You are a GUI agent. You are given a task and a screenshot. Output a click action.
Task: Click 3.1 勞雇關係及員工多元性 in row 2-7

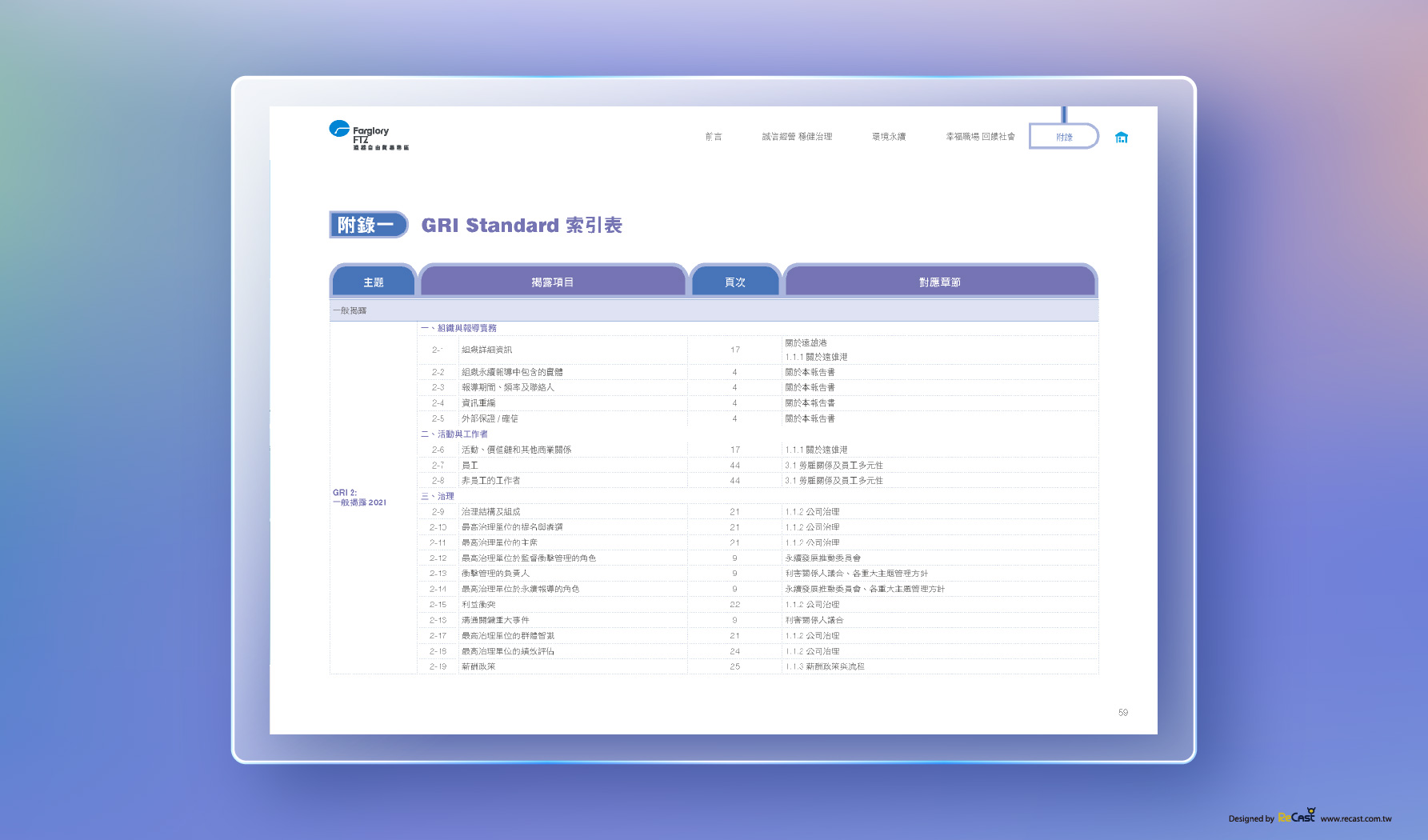point(834,465)
